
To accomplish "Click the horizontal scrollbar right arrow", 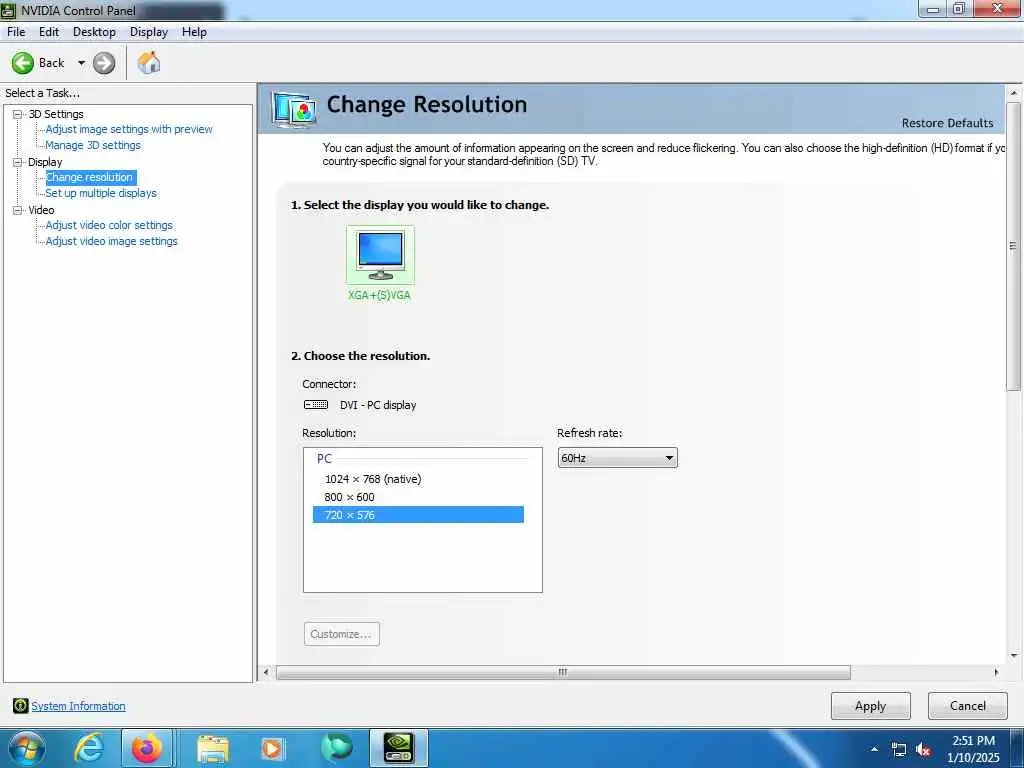I will [x=996, y=672].
